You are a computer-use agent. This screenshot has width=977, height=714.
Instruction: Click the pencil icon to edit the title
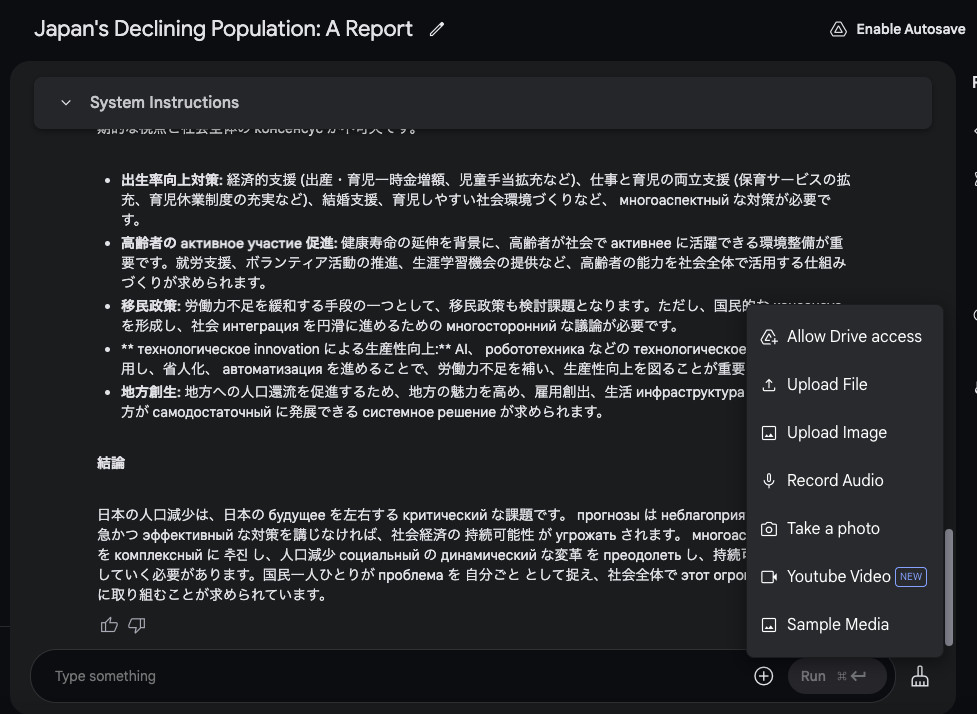(437, 29)
